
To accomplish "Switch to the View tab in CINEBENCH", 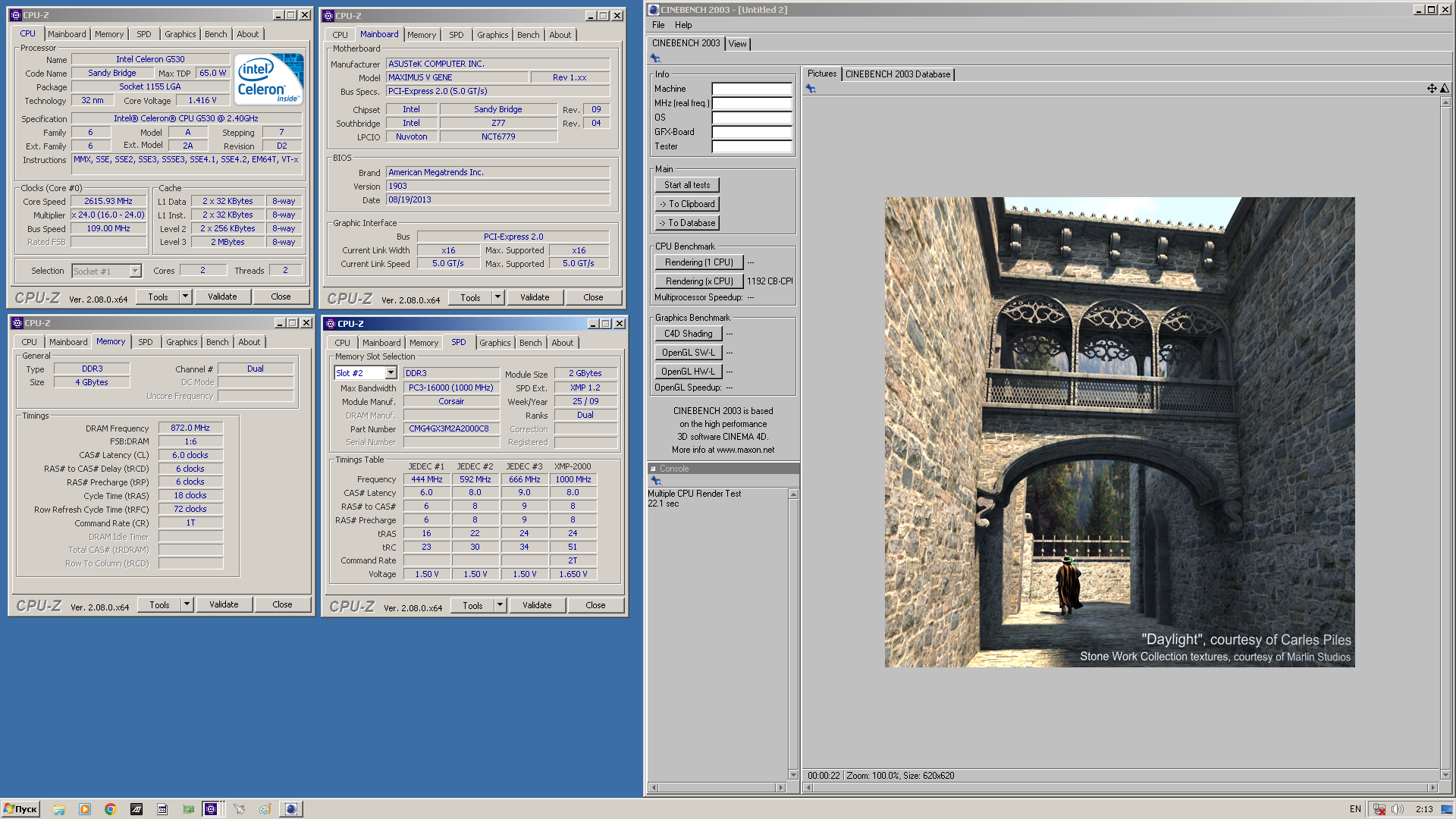I will 737,44.
